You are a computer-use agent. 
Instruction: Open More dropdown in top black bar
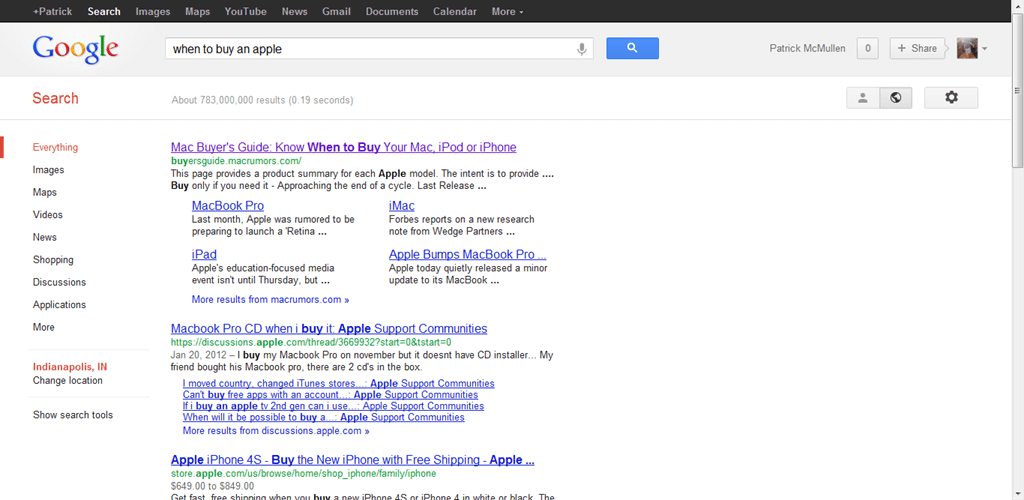pos(507,12)
